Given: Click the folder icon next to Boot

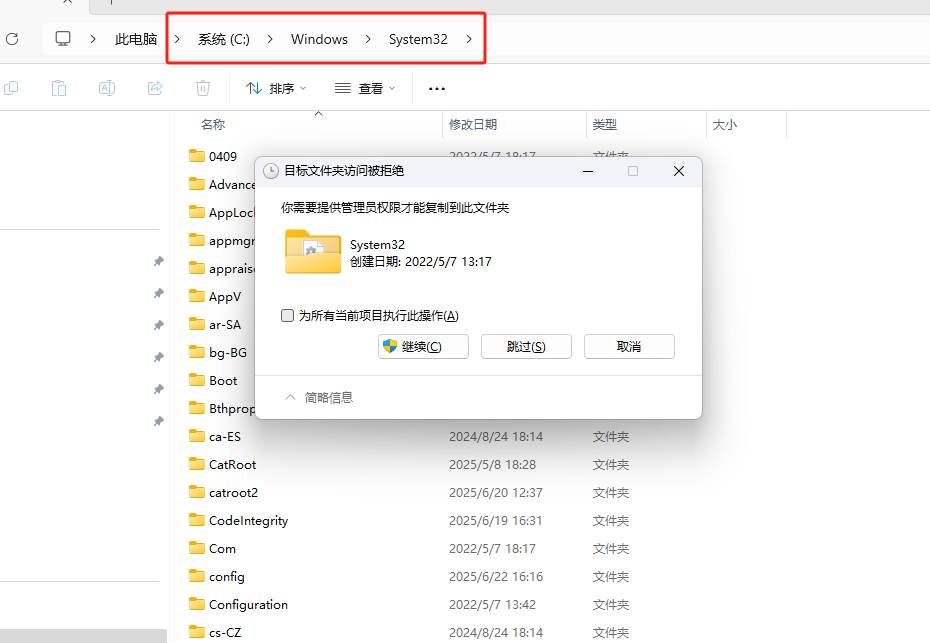Looking at the screenshot, I should click(196, 380).
